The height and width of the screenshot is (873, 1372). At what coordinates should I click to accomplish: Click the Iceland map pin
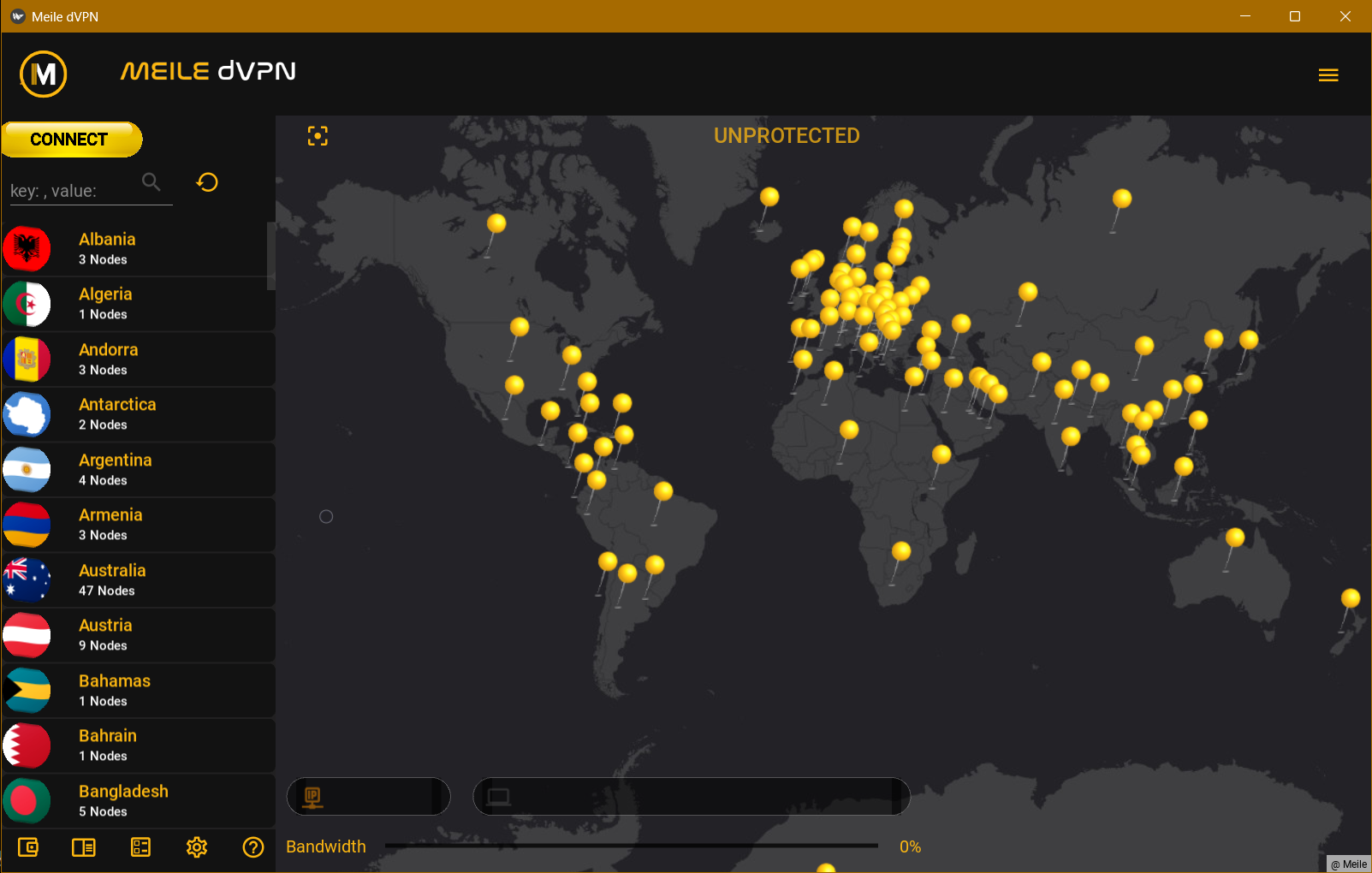coord(769,197)
